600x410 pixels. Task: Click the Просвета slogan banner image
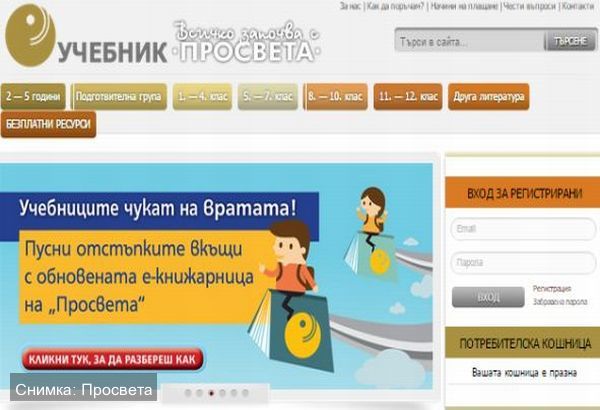coord(247,42)
